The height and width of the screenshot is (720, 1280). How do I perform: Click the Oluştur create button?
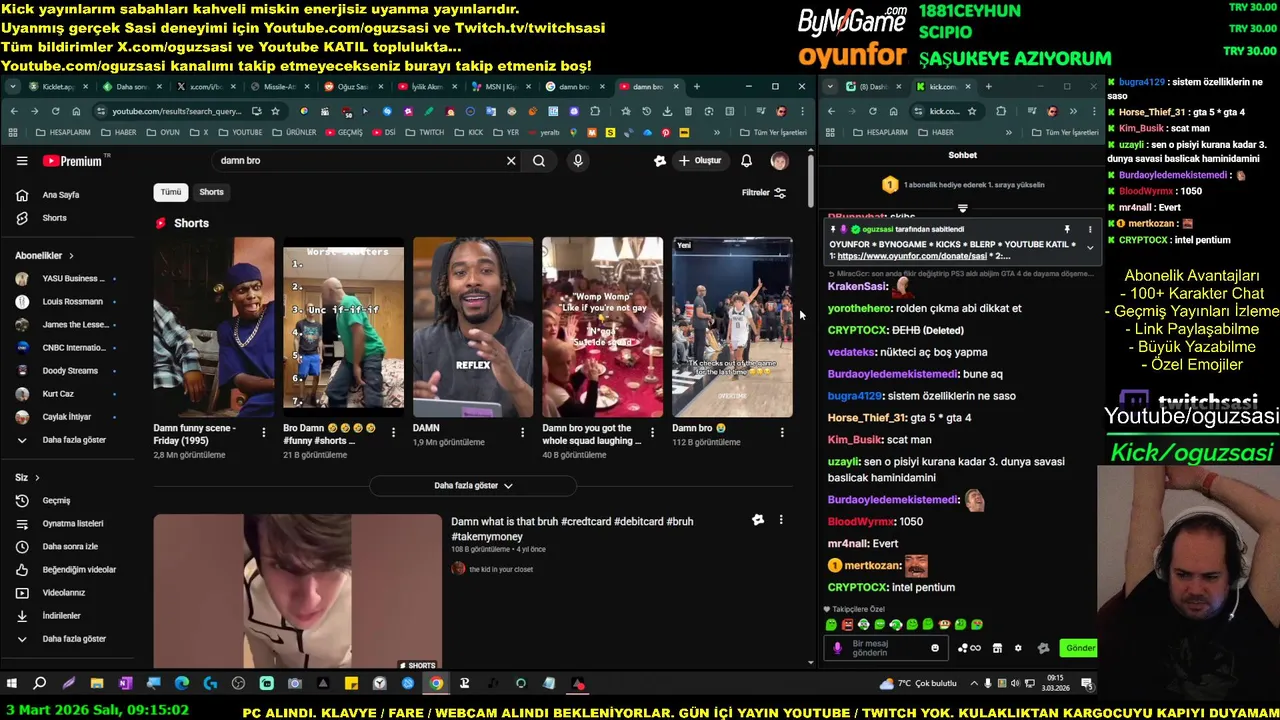click(x=700, y=160)
